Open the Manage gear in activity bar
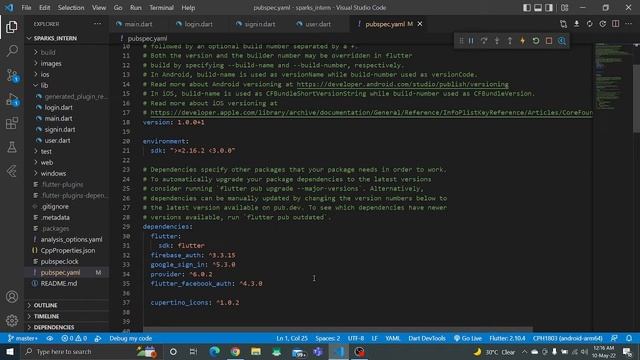 coord(12,320)
